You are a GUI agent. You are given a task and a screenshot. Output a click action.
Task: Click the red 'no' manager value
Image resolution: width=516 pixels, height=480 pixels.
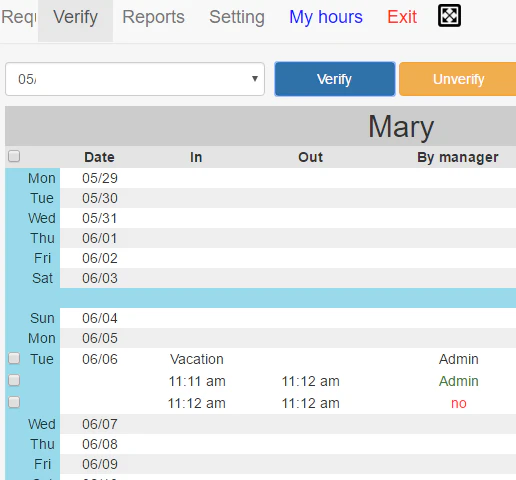pyautogui.click(x=459, y=403)
